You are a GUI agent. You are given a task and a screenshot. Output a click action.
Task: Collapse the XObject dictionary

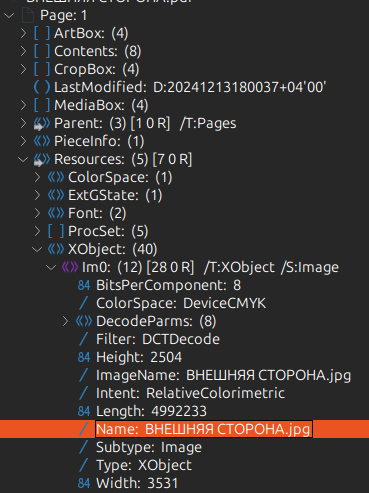(x=37, y=249)
